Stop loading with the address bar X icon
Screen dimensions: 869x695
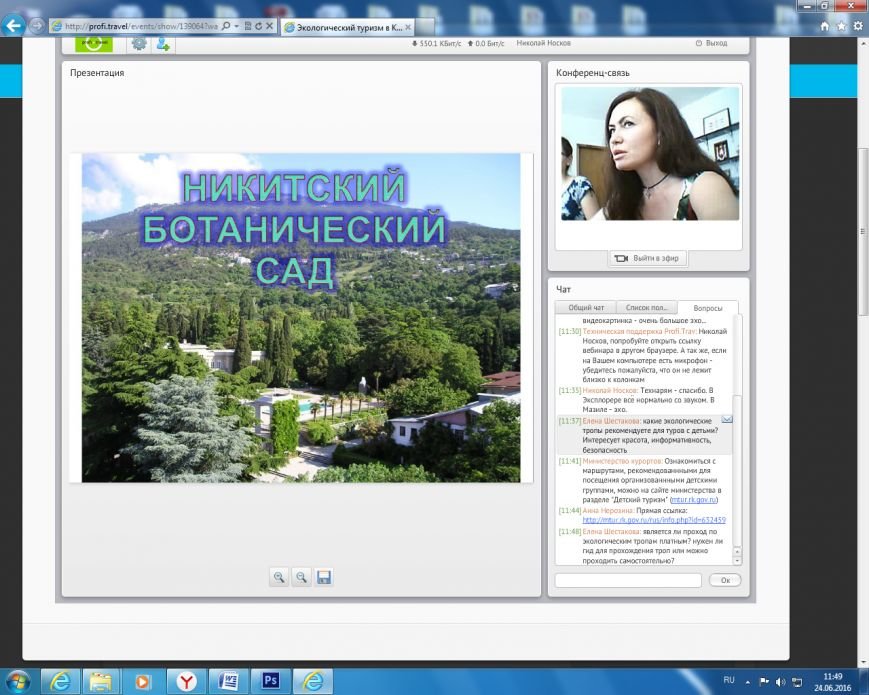tap(269, 26)
